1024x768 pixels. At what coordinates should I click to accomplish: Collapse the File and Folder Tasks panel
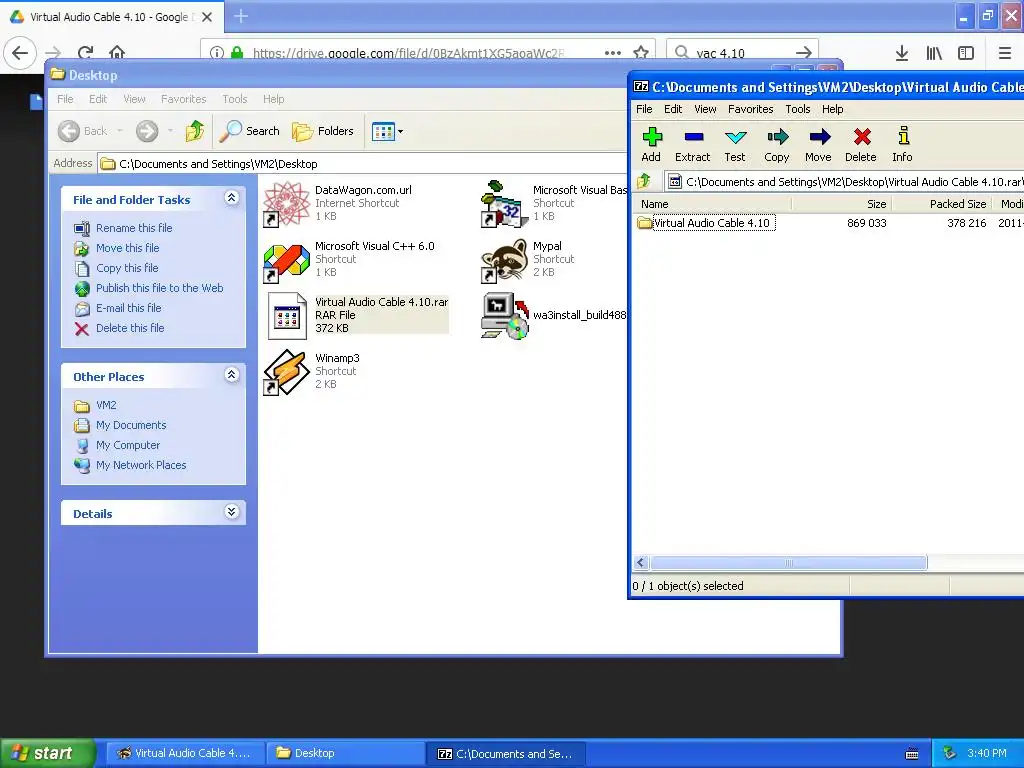tap(232, 198)
